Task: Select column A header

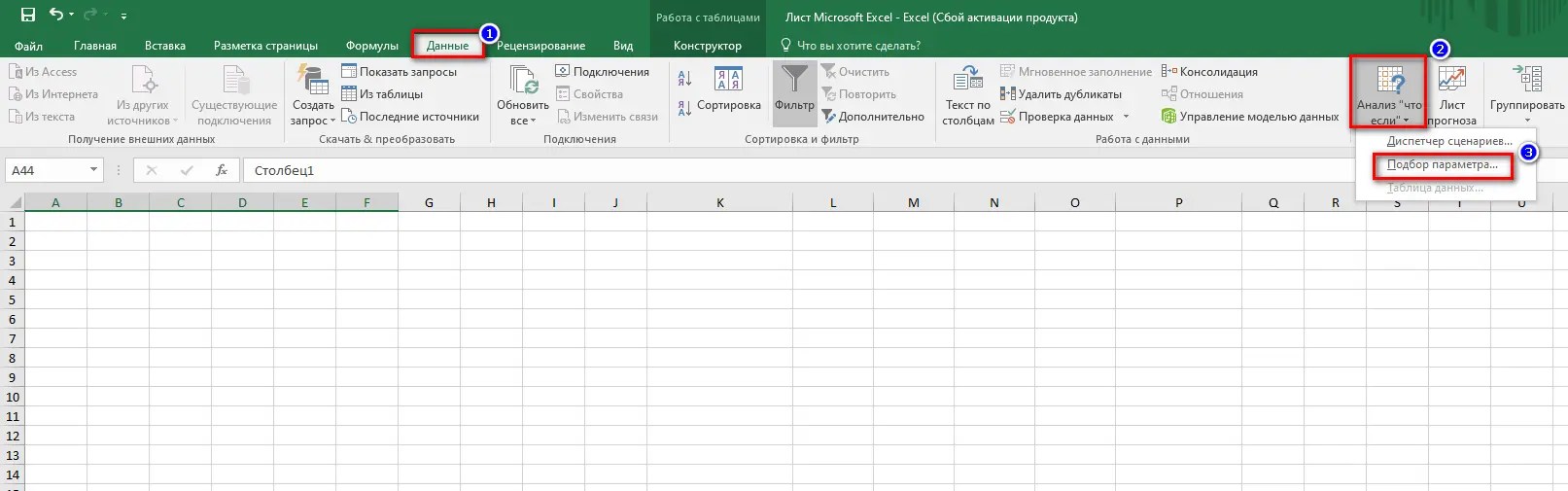Action: (x=55, y=202)
